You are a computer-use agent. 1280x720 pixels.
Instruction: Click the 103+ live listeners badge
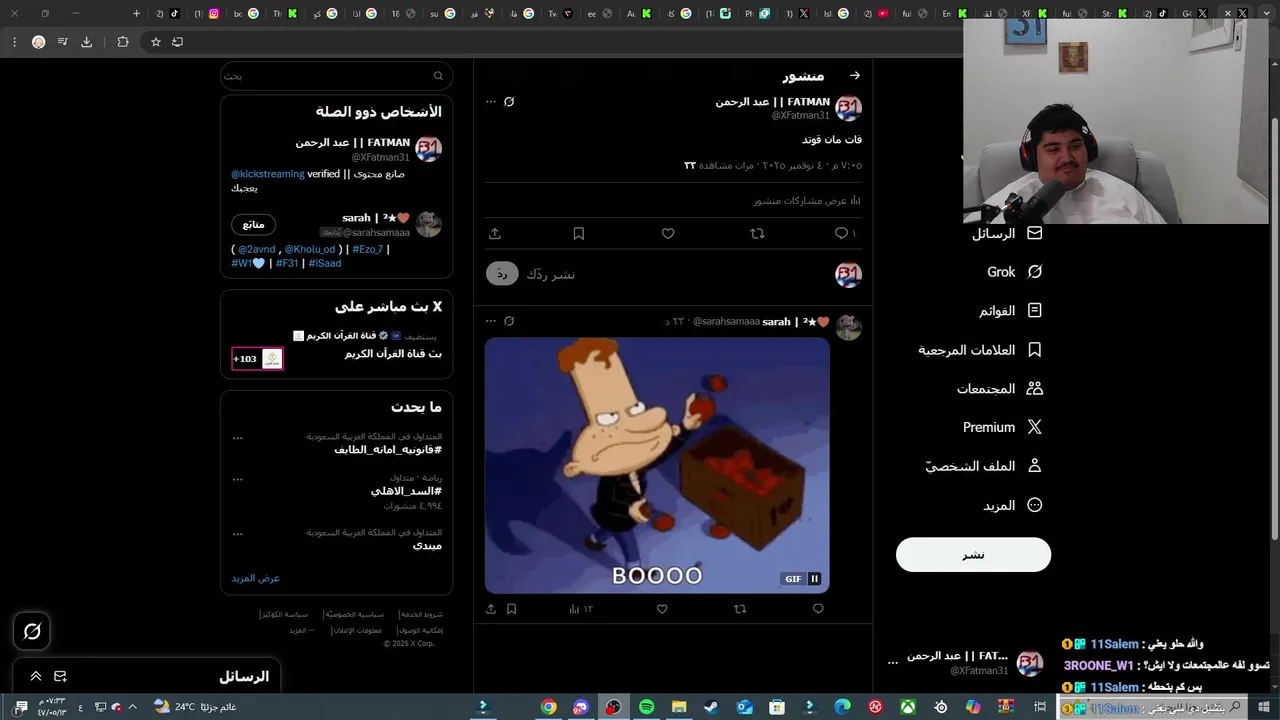[257, 359]
